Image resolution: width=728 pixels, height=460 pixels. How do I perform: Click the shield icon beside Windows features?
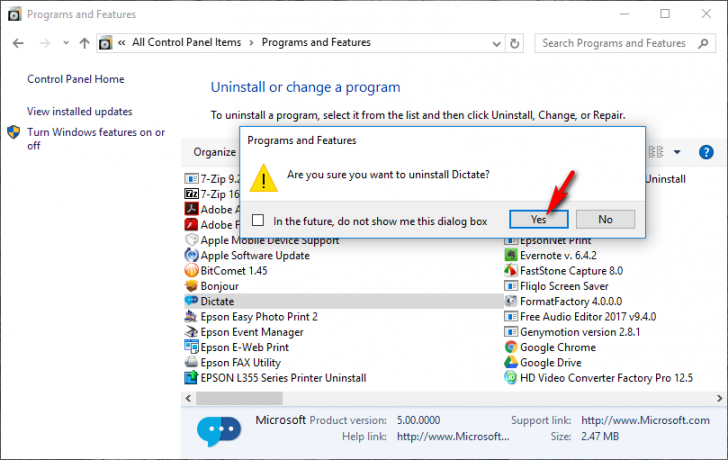[x=14, y=132]
